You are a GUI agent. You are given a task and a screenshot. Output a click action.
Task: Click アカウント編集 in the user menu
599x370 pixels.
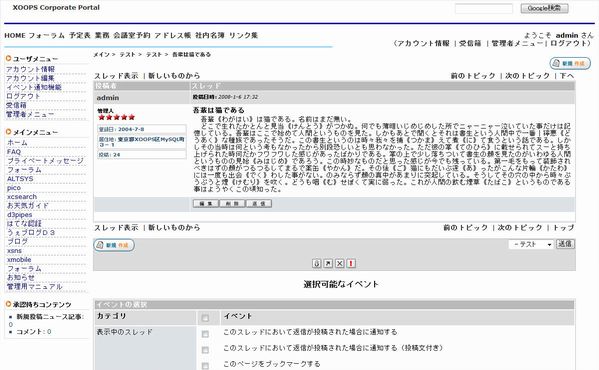point(30,78)
